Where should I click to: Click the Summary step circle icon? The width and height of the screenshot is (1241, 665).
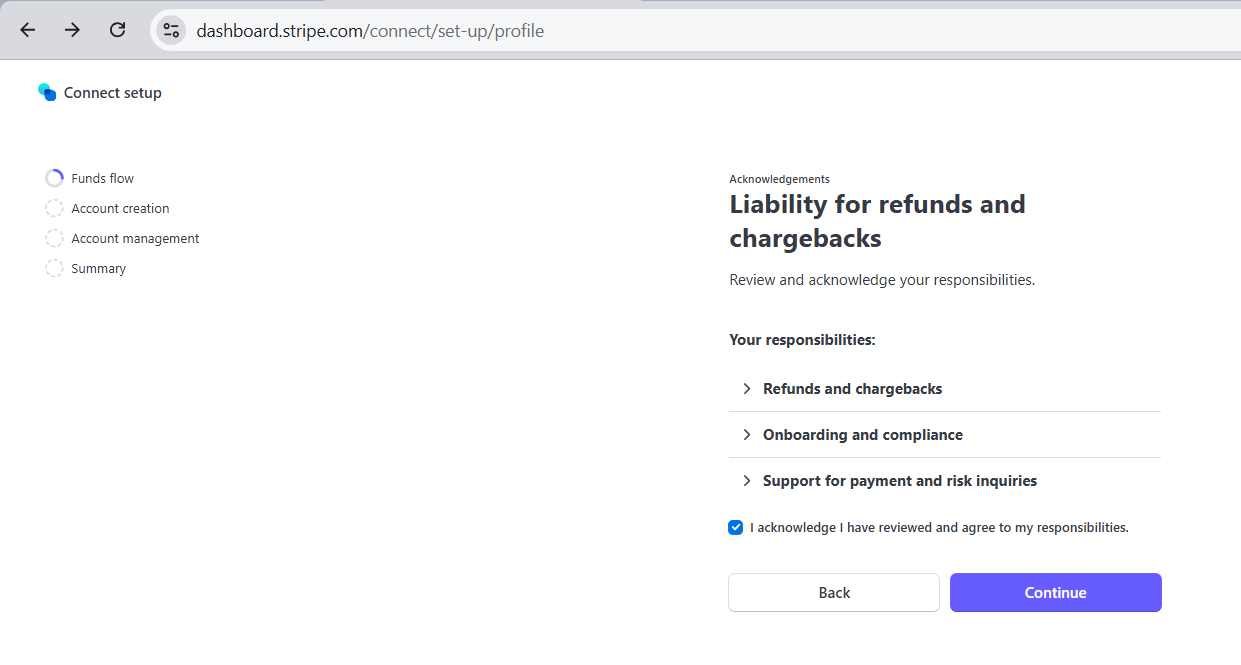(x=54, y=268)
